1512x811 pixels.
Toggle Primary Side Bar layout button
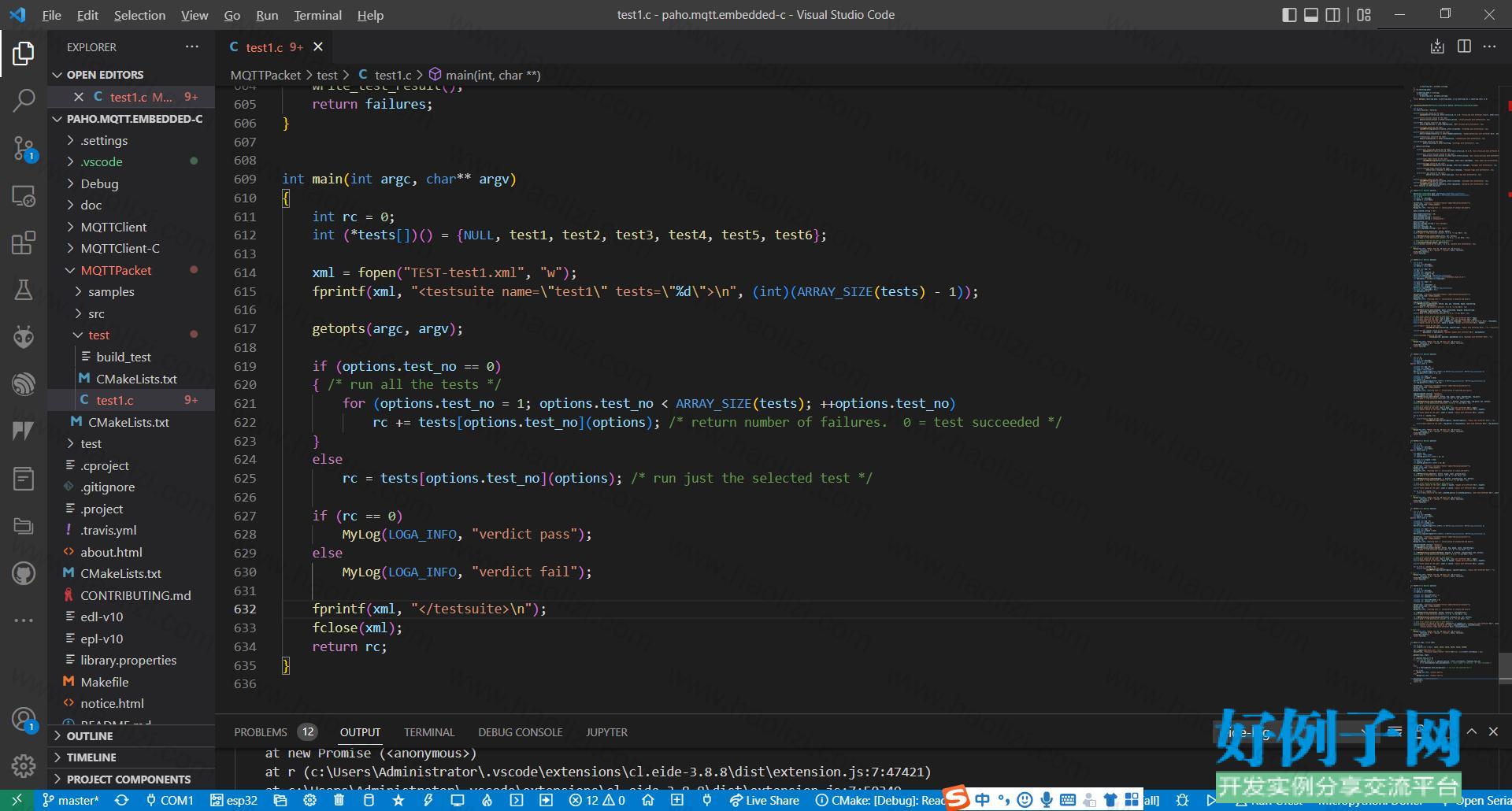point(1289,15)
